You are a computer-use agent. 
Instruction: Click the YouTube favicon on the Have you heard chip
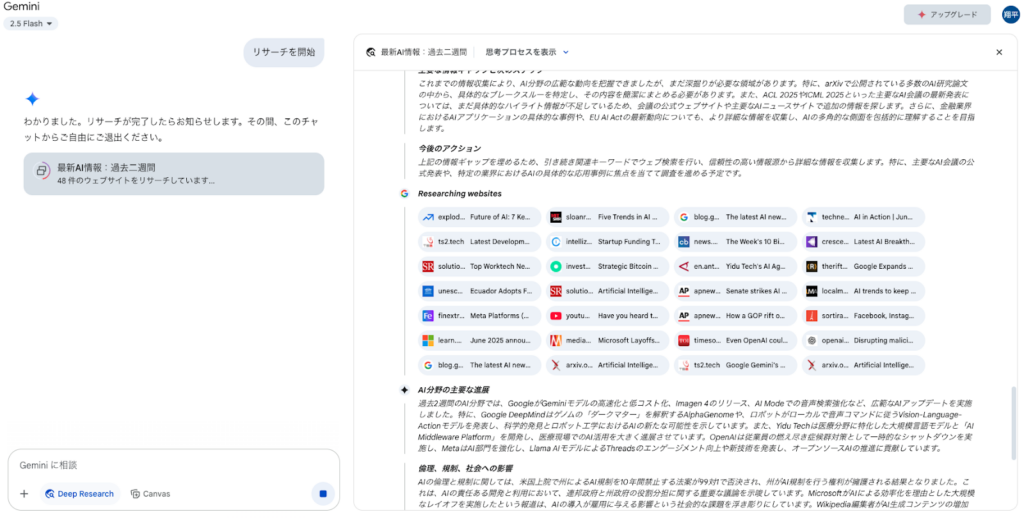556,316
